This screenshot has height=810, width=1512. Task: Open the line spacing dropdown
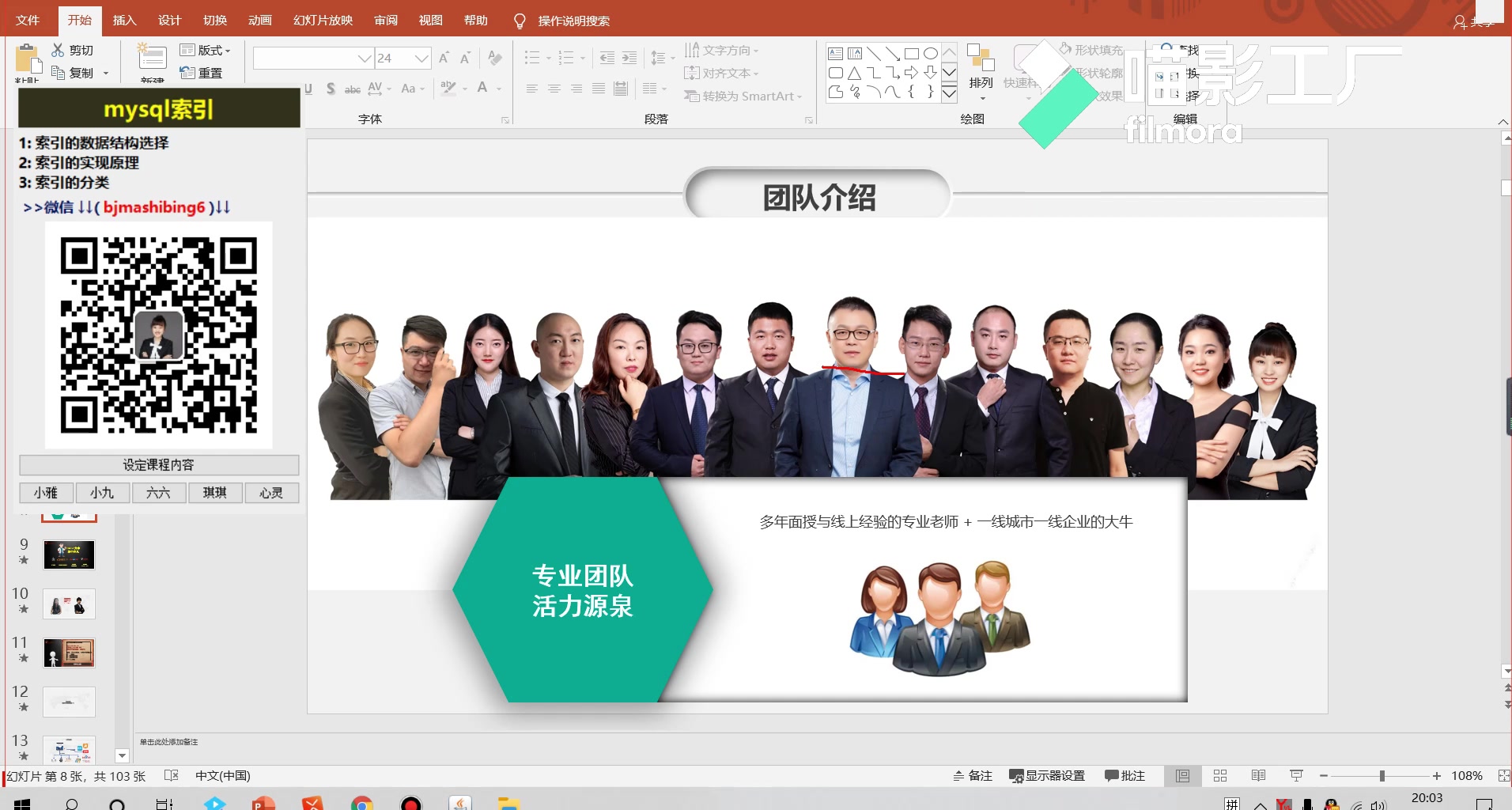coord(663,58)
